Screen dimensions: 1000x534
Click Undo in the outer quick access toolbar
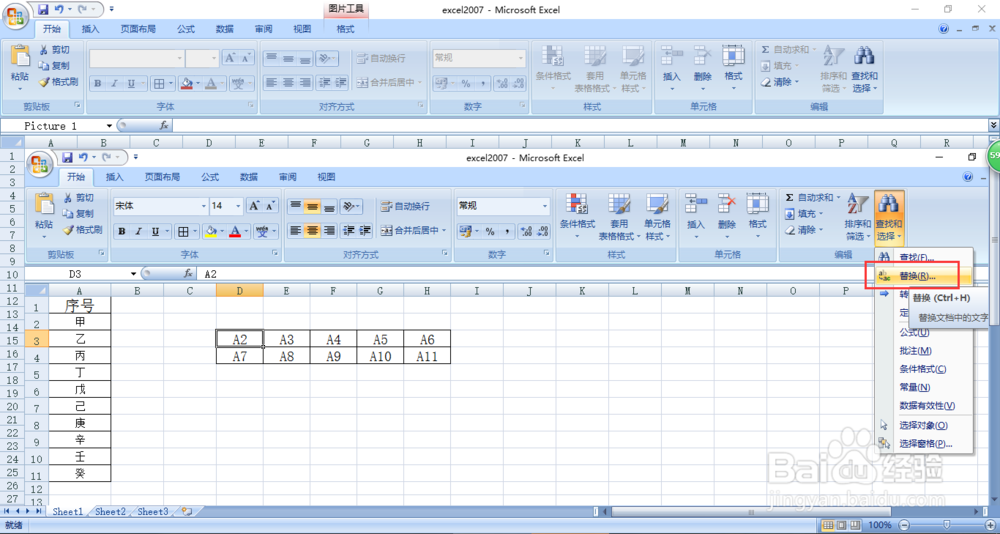point(59,10)
